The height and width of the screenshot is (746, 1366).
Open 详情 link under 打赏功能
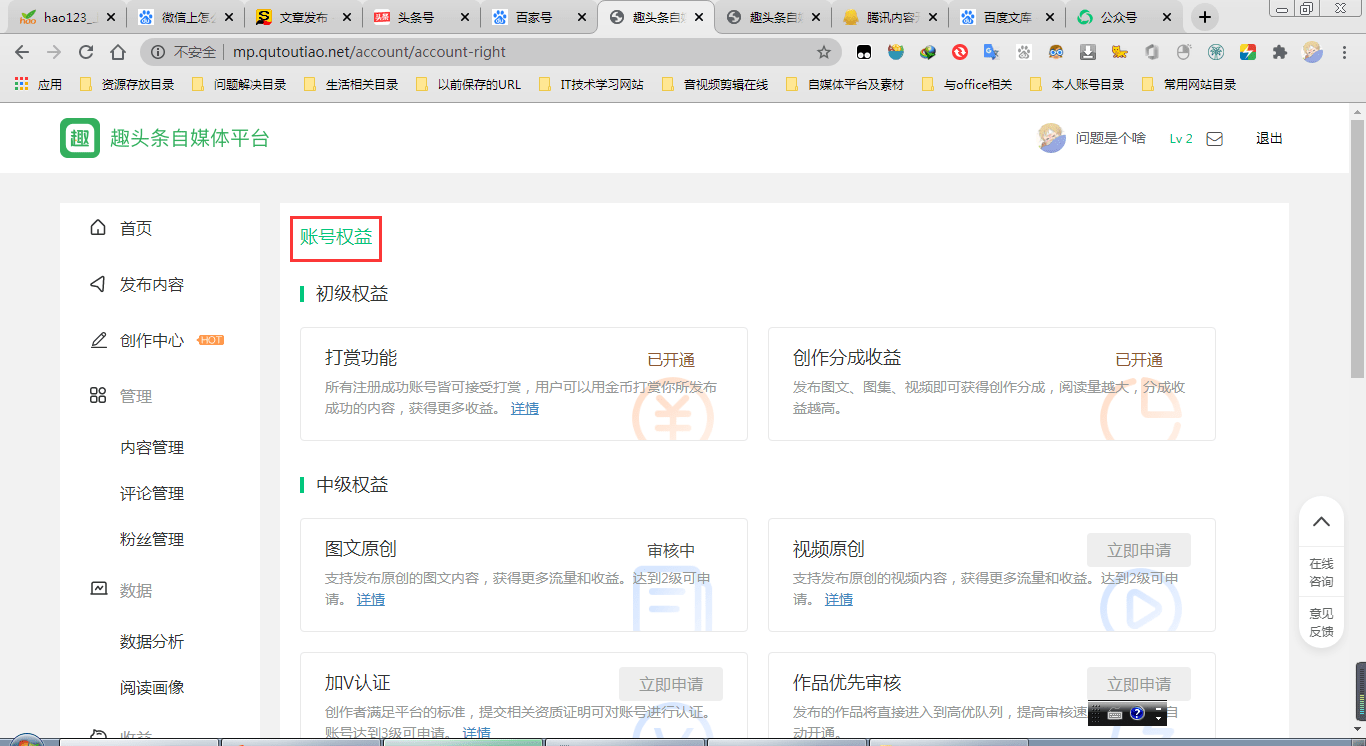click(525, 408)
